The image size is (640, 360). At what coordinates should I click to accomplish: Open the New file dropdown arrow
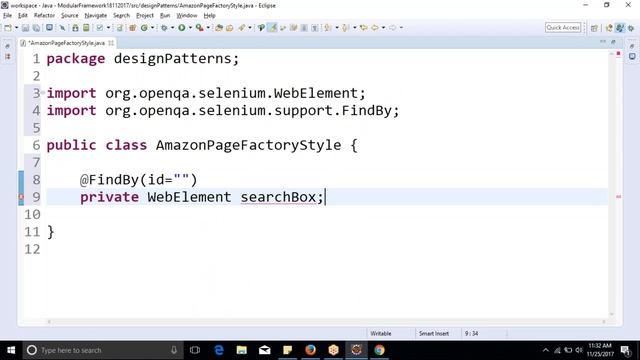17,28
